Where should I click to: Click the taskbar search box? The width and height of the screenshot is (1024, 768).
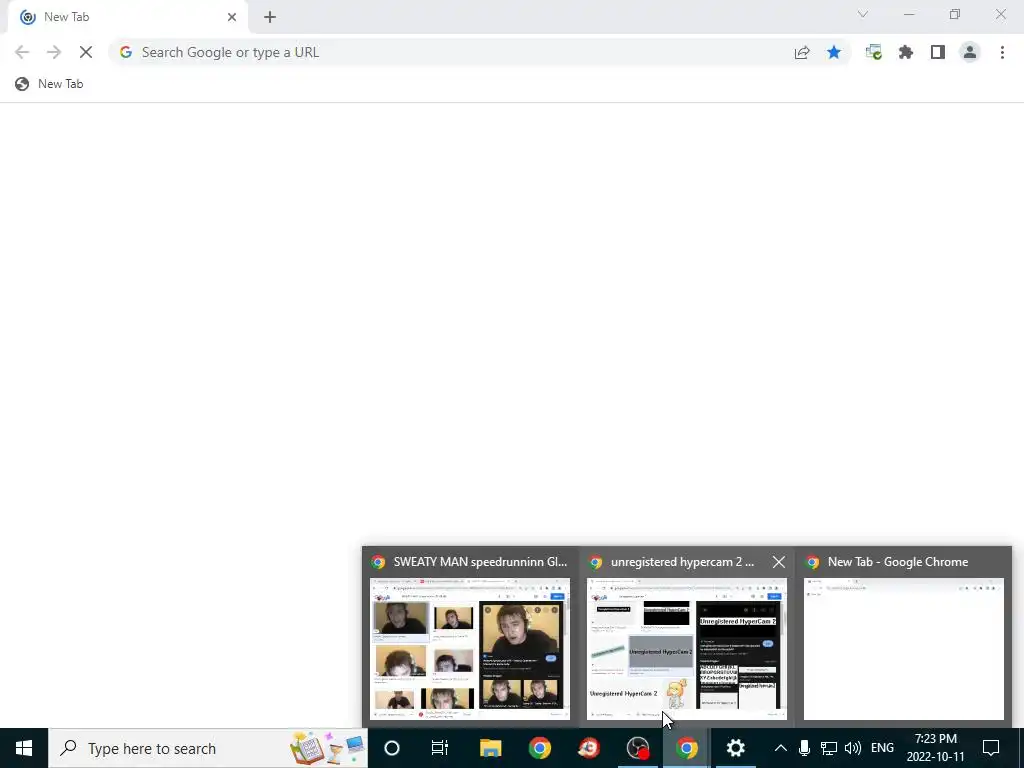208,748
